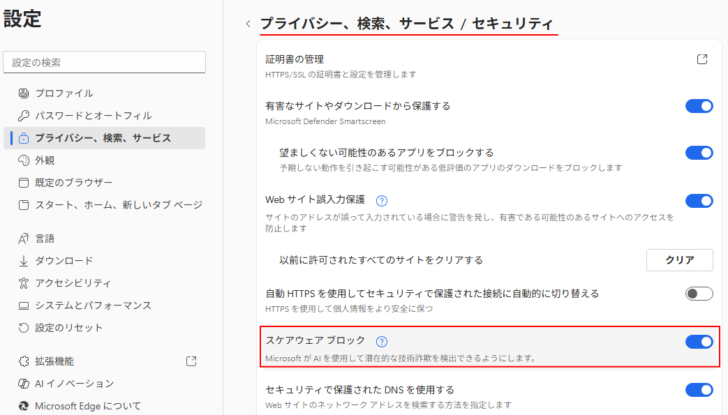Disable the スケアウェア ブロック toggle
This screenshot has height=415, width=728.
click(x=698, y=342)
